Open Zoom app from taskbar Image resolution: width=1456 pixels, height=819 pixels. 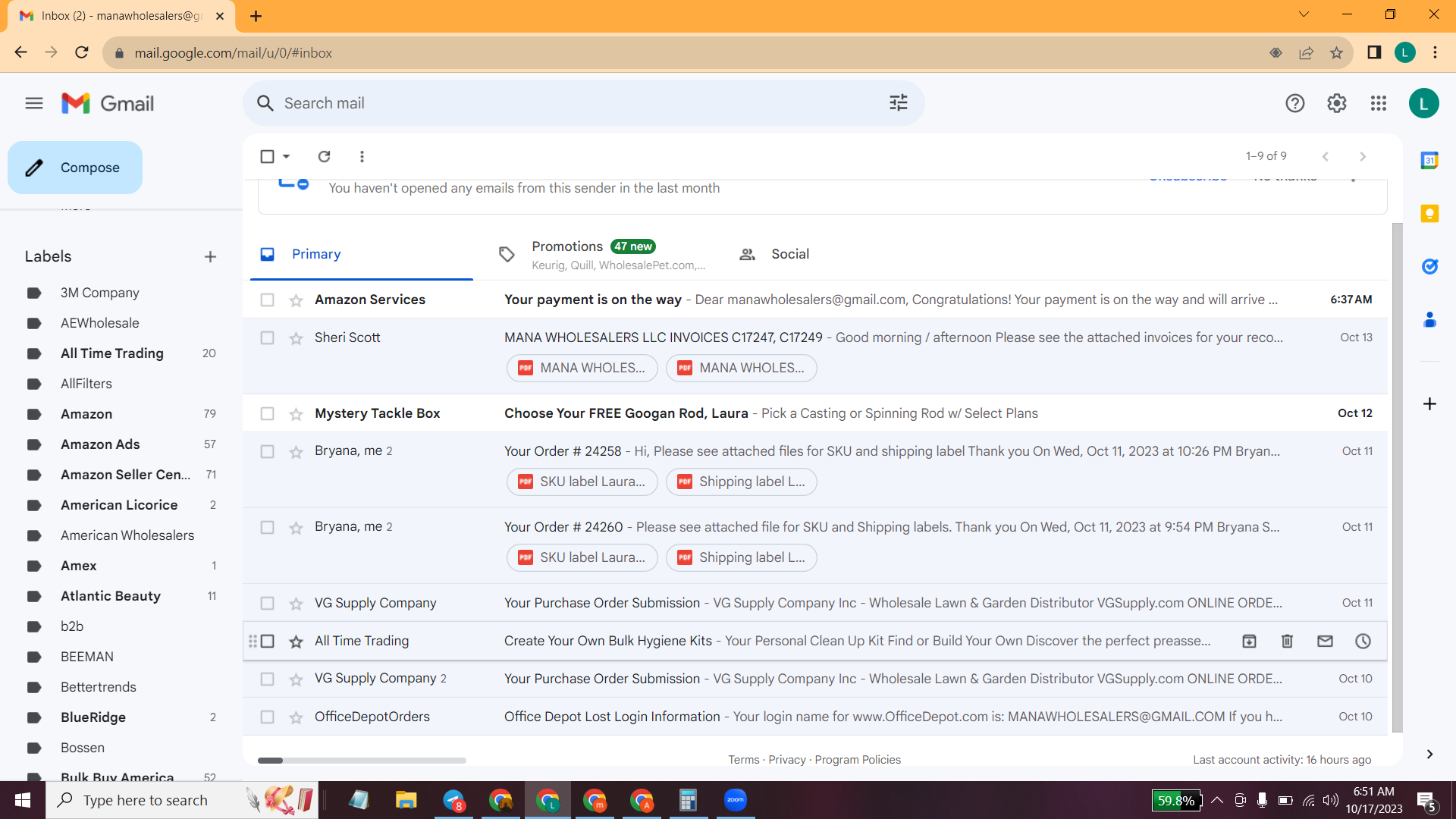tap(735, 800)
